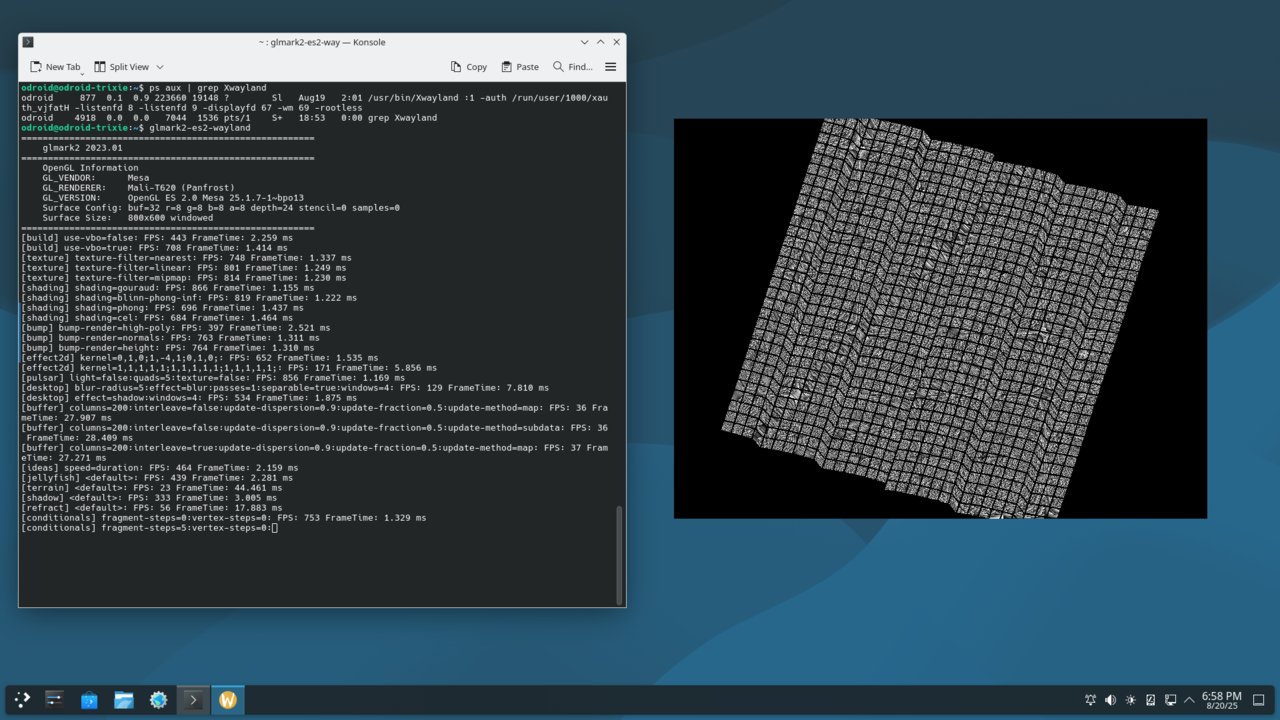The image size is (1280, 720).
Task: Expand the Split View dropdown arrow
Action: 160,67
